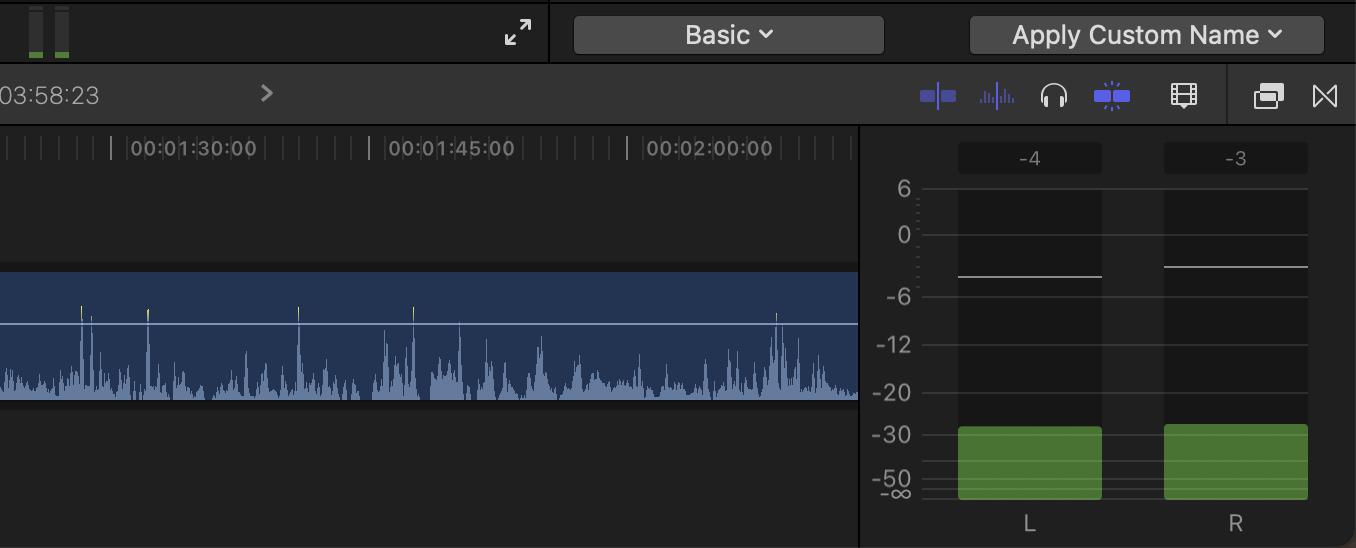Viewport: 1356px width, 548px height.
Task: Click the R channel label
Action: [1236, 523]
